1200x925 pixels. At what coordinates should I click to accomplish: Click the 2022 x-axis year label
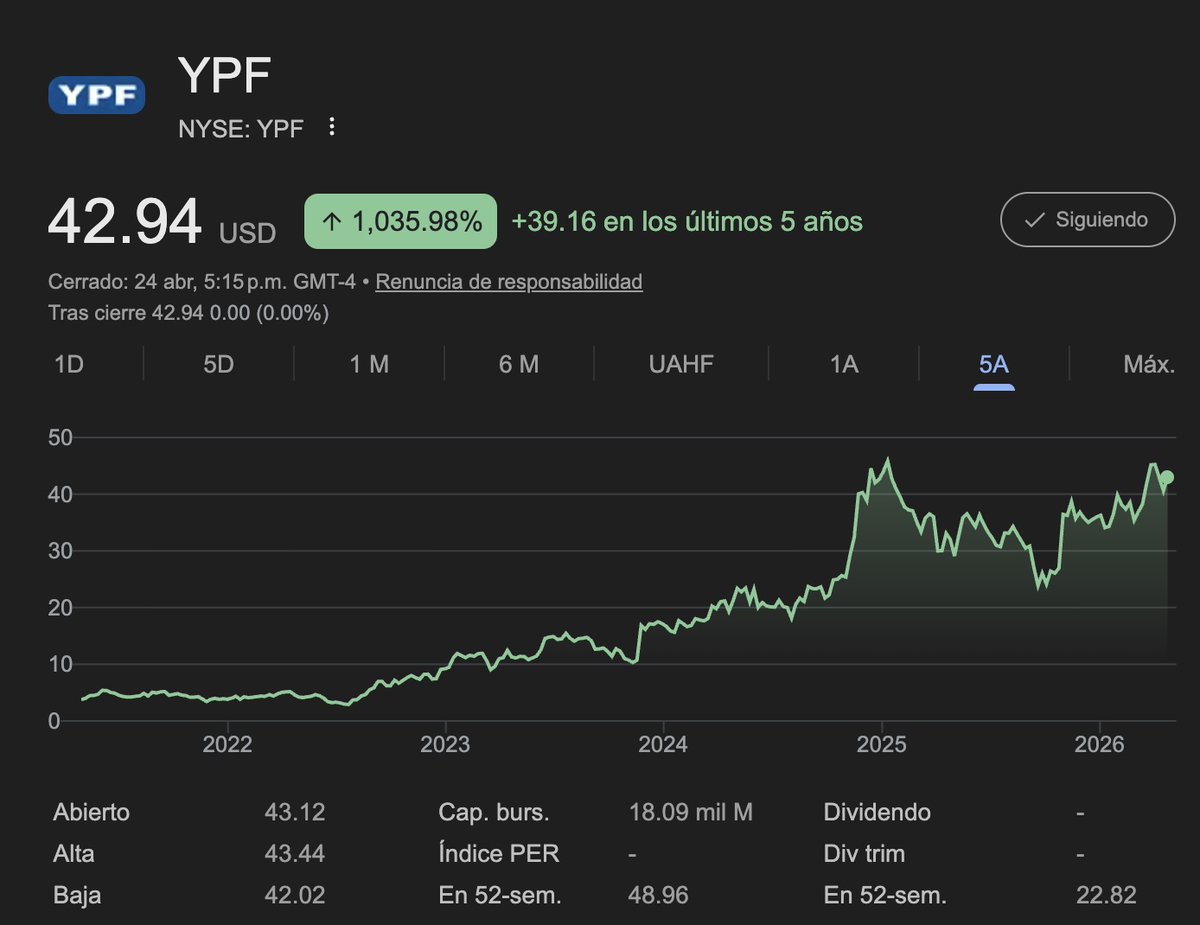click(227, 746)
